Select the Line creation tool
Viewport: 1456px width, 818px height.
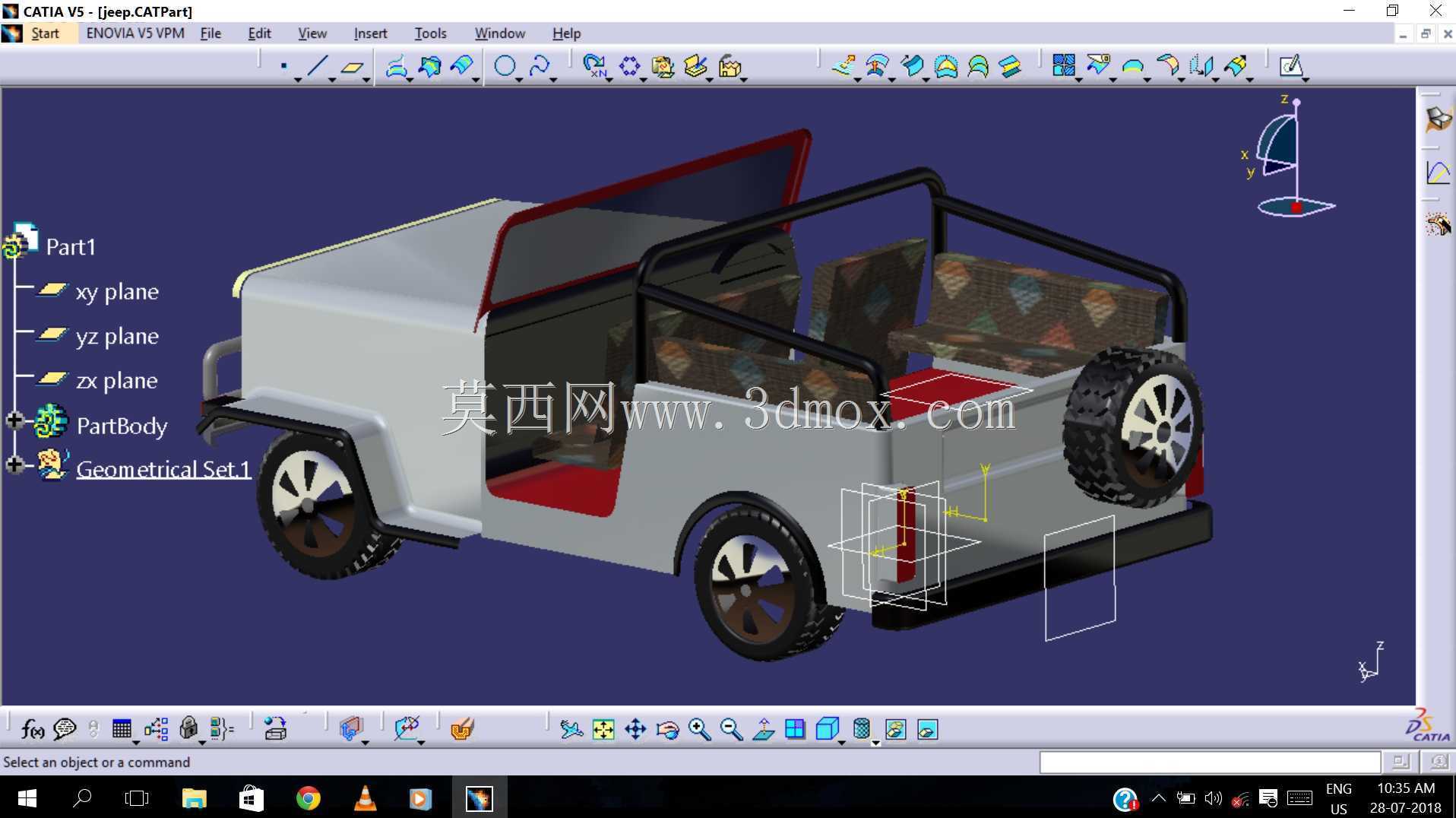318,66
